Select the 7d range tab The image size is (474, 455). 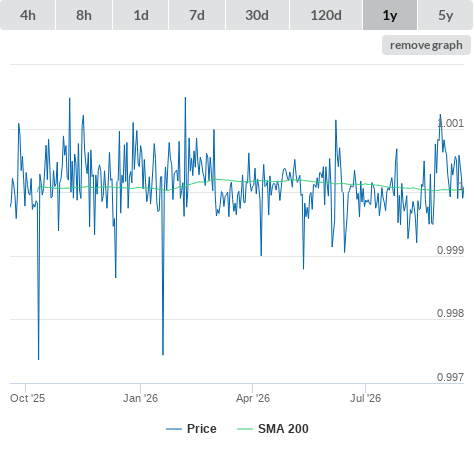click(197, 15)
